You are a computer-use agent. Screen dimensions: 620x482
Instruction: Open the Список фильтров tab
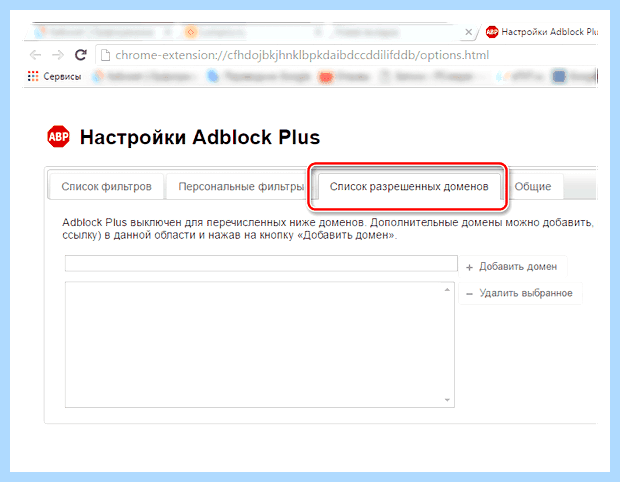coord(106,186)
